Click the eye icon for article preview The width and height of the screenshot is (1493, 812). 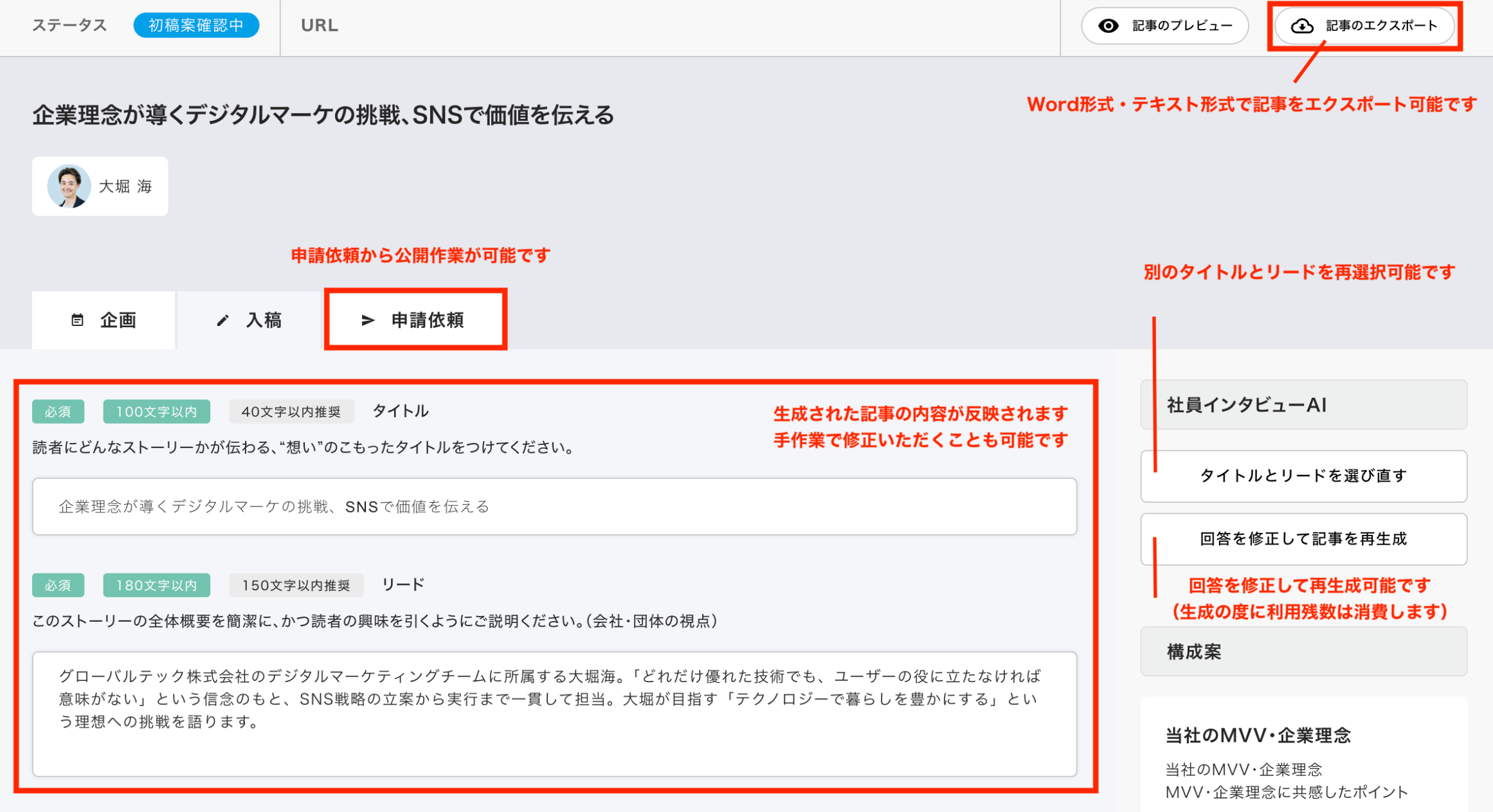click(1108, 26)
